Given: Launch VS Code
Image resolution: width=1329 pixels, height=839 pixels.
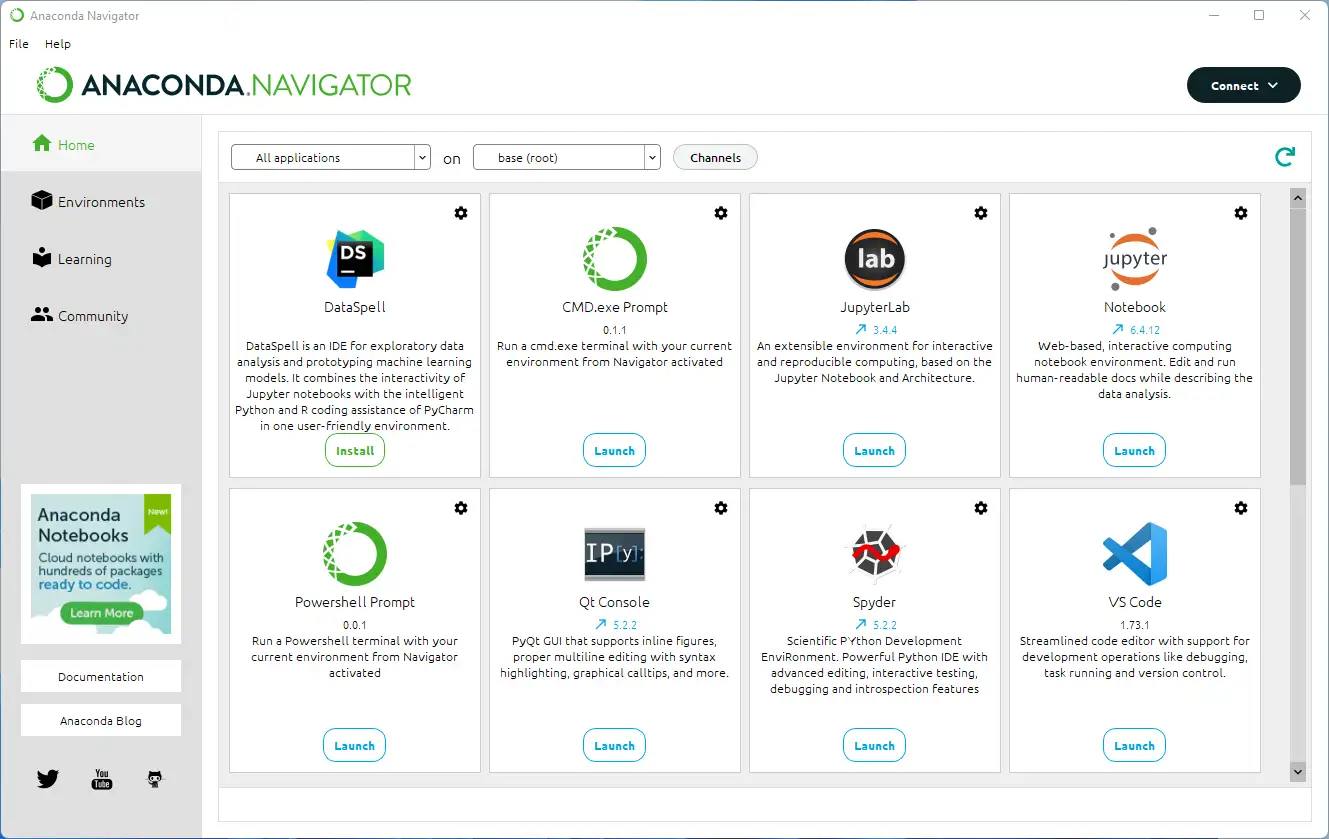Looking at the screenshot, I should click(x=1135, y=746).
